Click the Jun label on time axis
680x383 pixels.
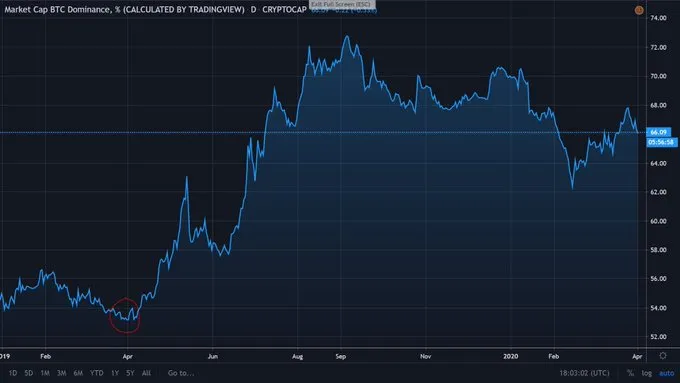click(212, 356)
